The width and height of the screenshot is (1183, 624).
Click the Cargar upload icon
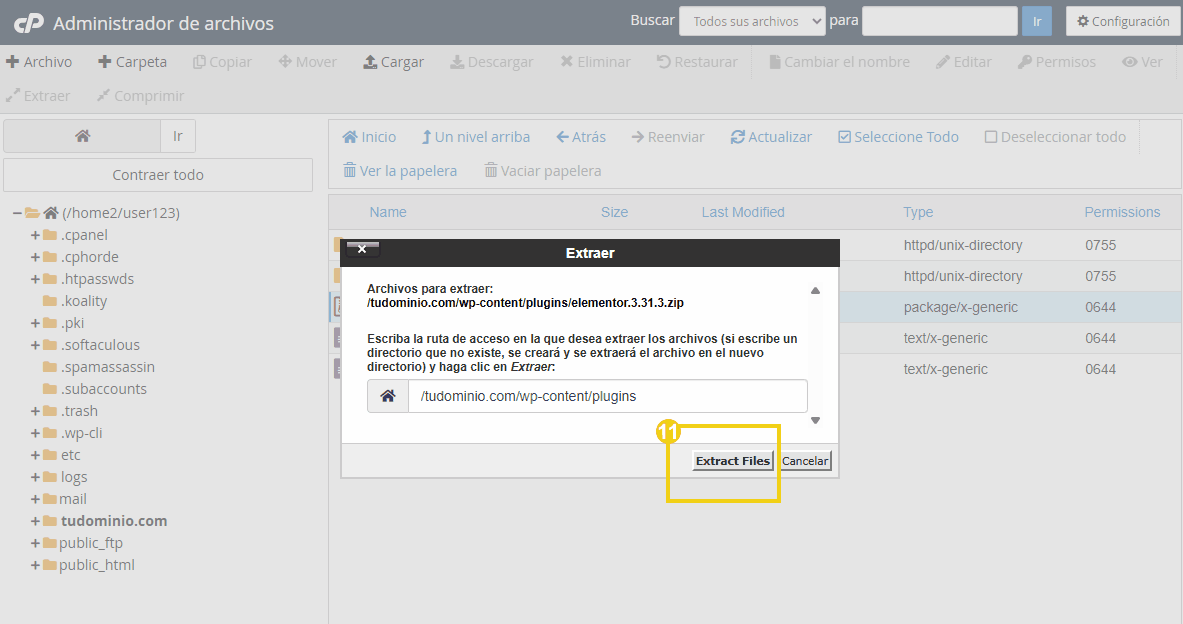370,62
